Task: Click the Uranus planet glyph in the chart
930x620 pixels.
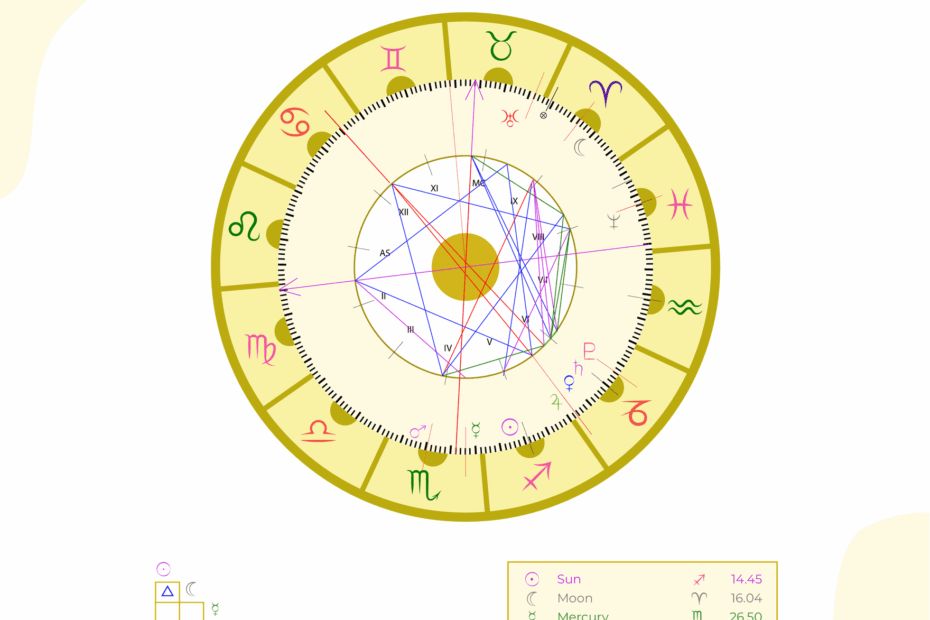Action: (510, 117)
